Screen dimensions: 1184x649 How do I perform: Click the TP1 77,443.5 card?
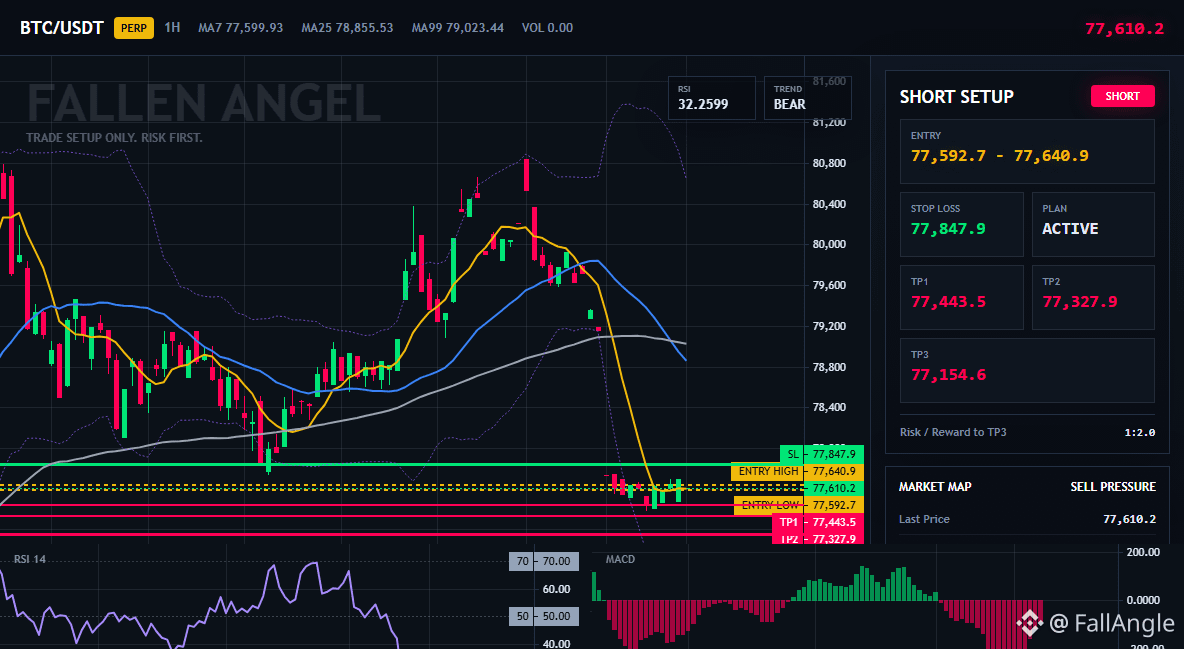coord(961,297)
